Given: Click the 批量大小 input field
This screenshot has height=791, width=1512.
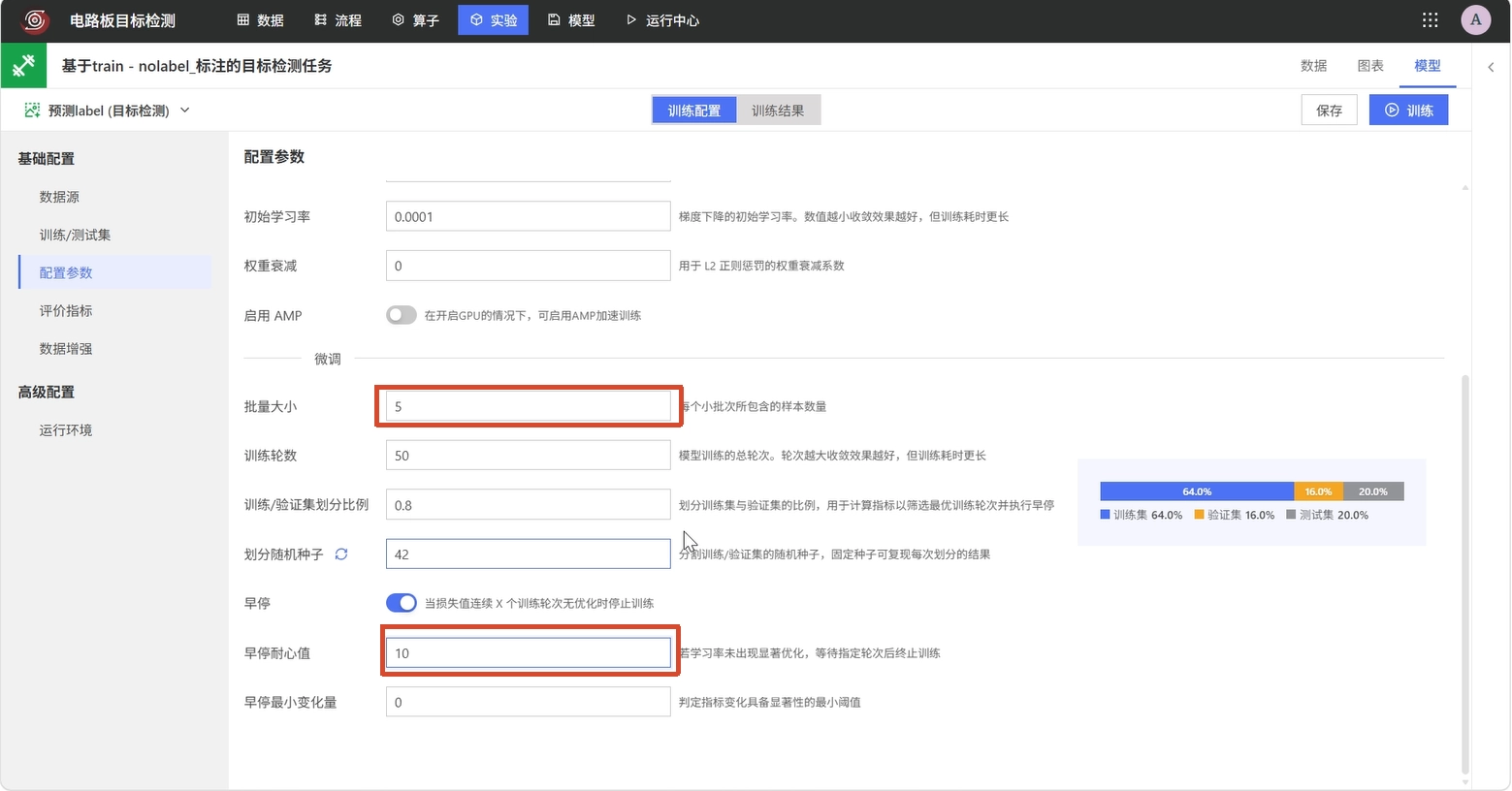Looking at the screenshot, I should point(528,406).
